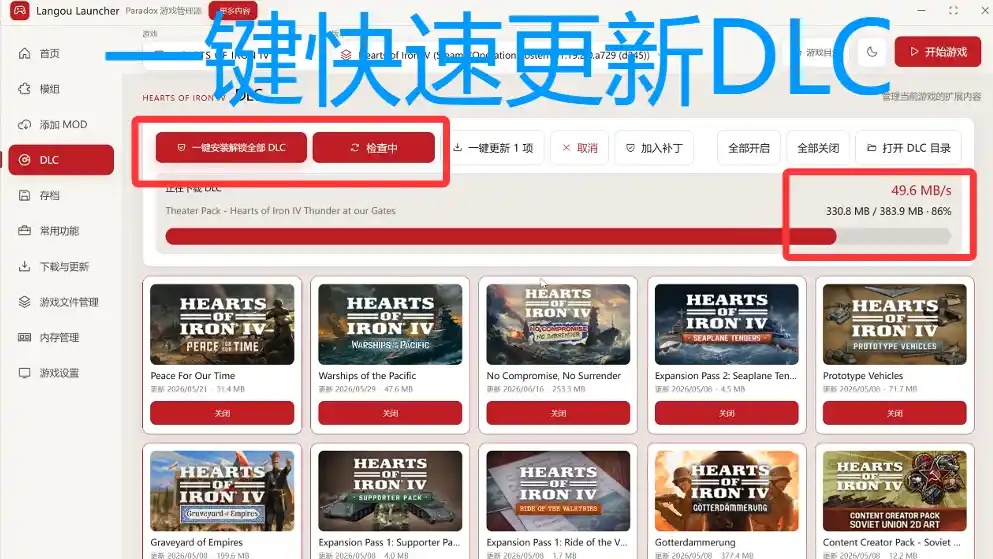Toggle 关闭 under Warships of the Pacific
993x559 pixels.
click(390, 413)
